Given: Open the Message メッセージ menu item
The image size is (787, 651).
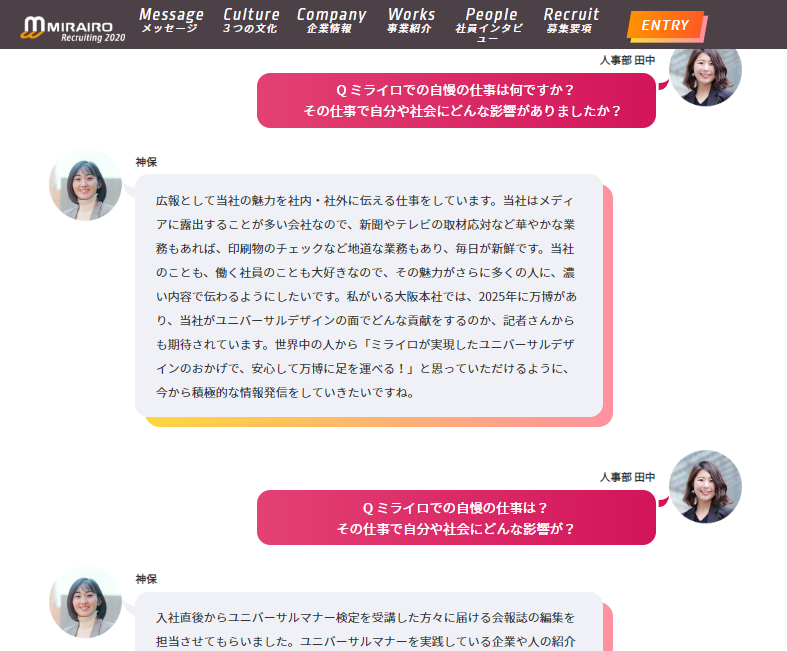Looking at the screenshot, I should pyautogui.click(x=171, y=21).
